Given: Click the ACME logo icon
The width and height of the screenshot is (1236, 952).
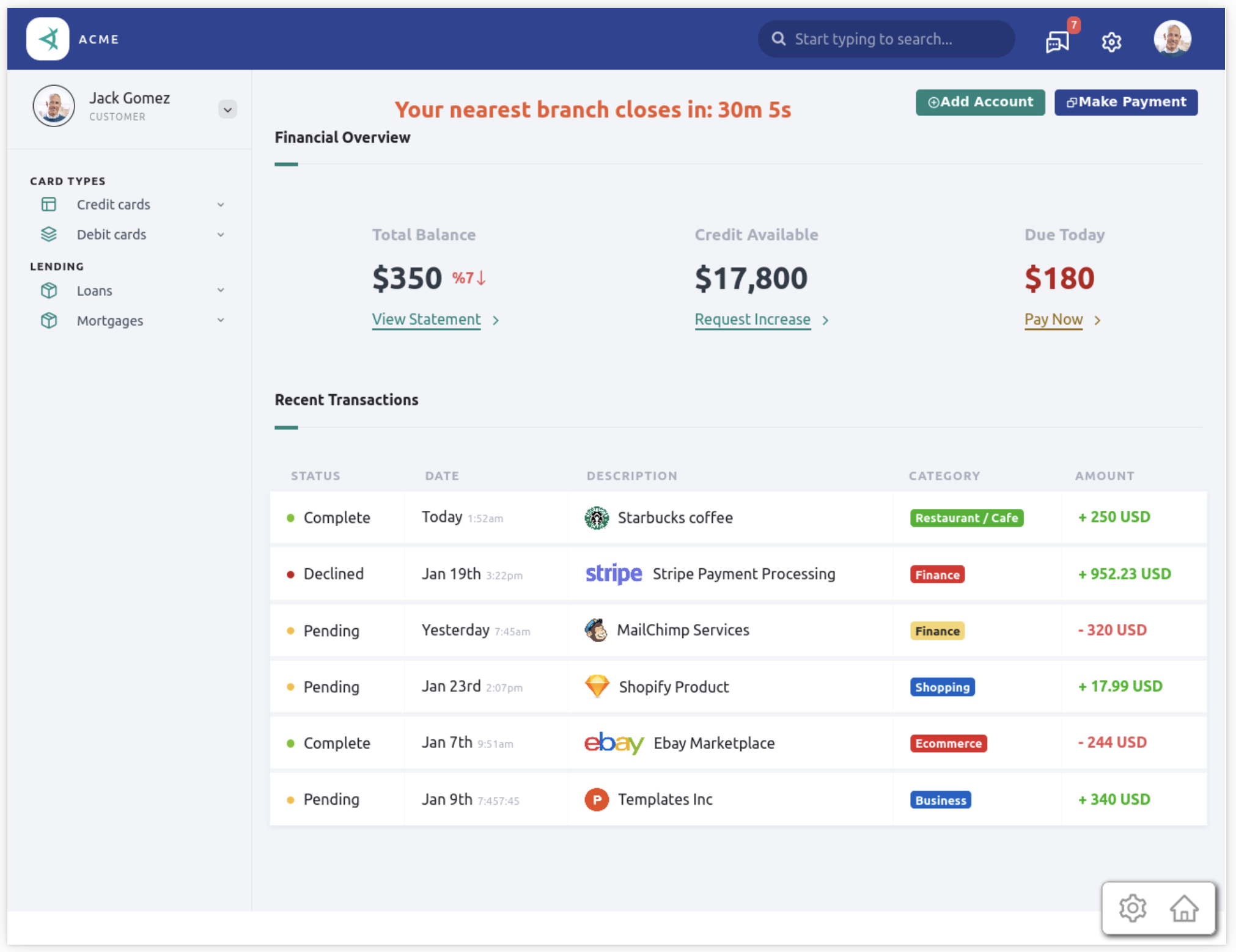Looking at the screenshot, I should (x=48, y=39).
